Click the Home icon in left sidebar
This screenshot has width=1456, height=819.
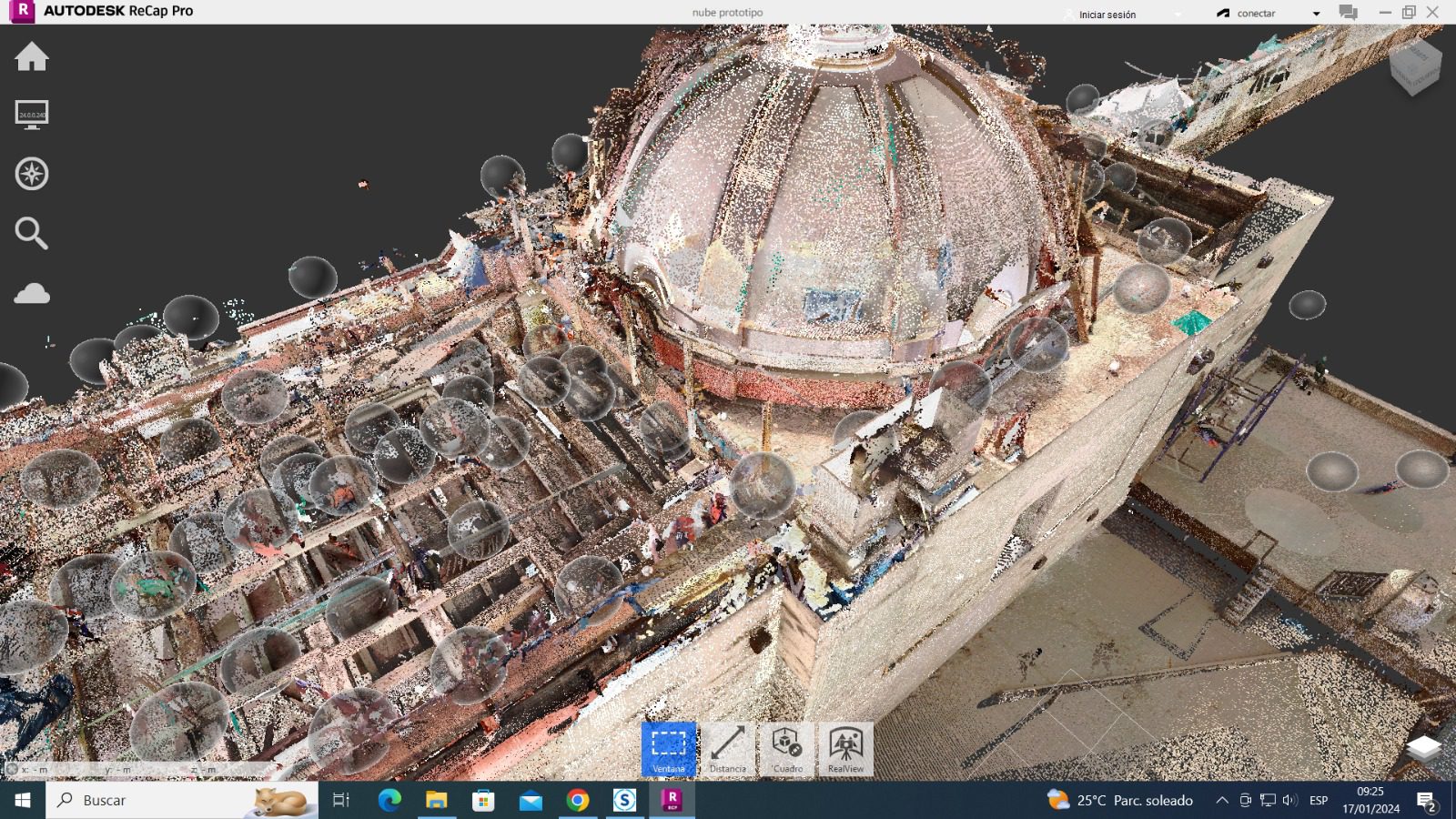(x=32, y=57)
